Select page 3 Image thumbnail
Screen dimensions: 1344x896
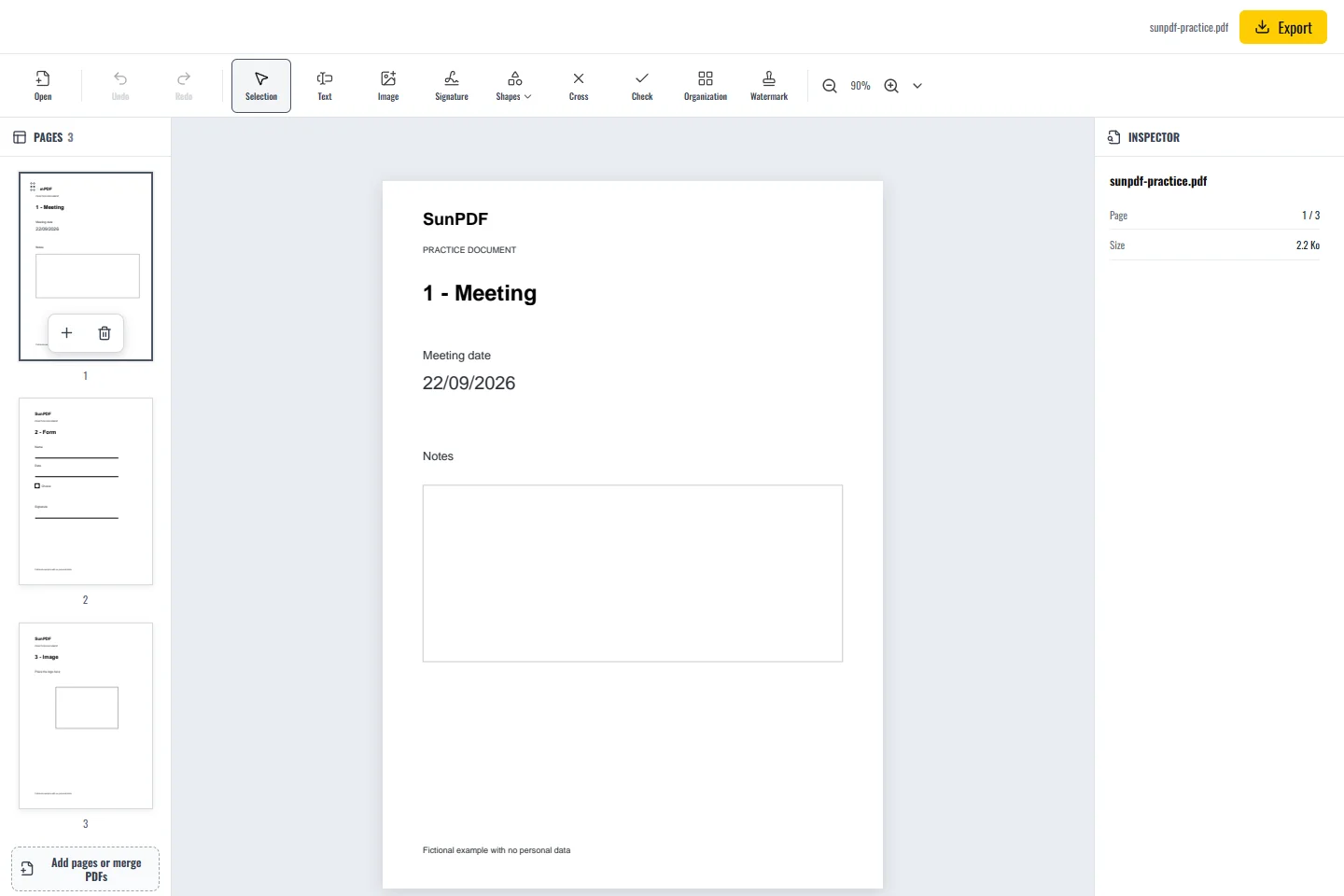(x=86, y=716)
